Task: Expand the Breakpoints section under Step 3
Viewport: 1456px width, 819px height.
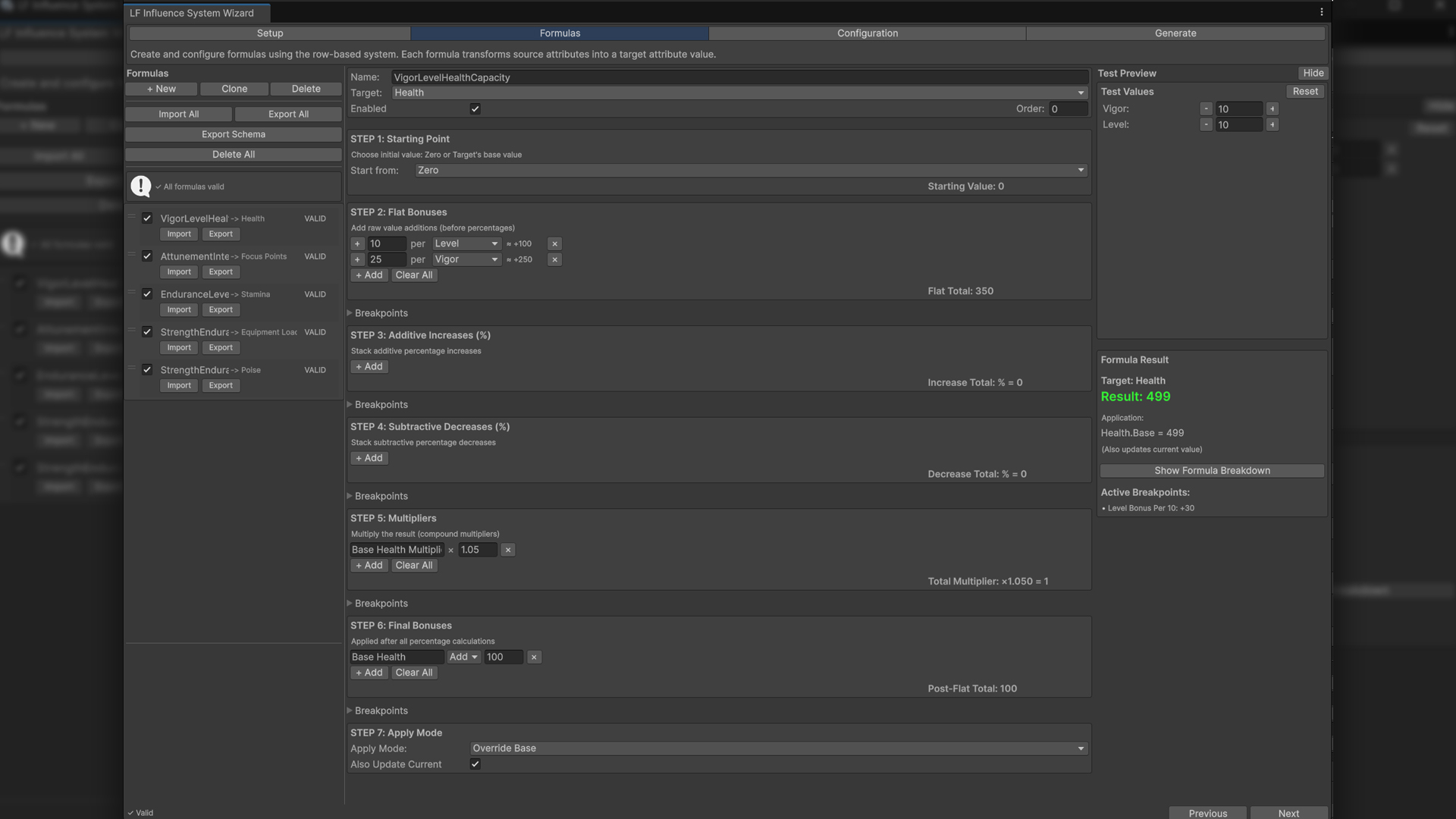Action: 381,404
